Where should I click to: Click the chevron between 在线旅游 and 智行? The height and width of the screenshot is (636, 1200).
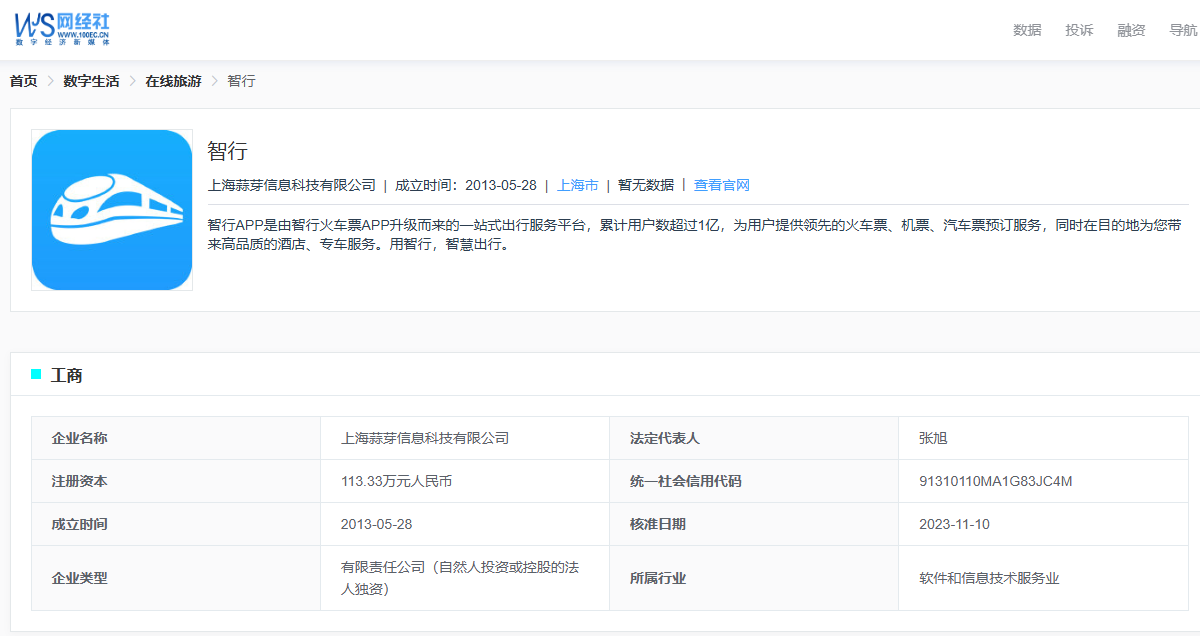(x=214, y=82)
